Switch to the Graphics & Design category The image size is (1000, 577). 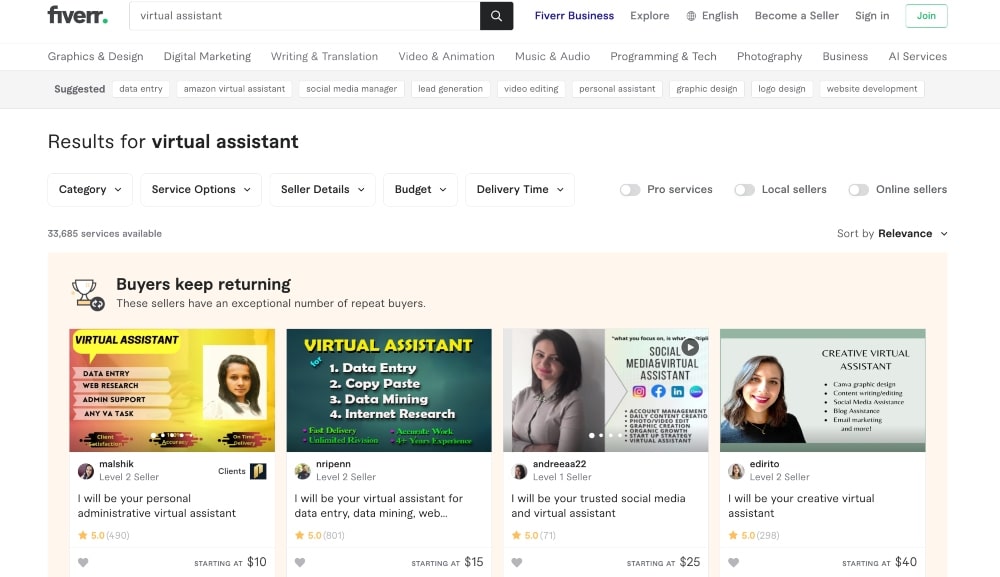pos(95,56)
